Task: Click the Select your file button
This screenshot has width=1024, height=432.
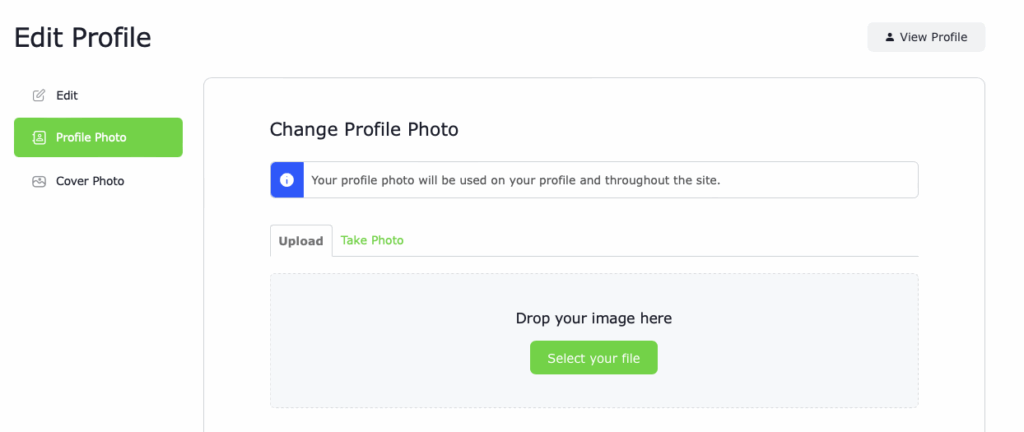Action: 594,358
